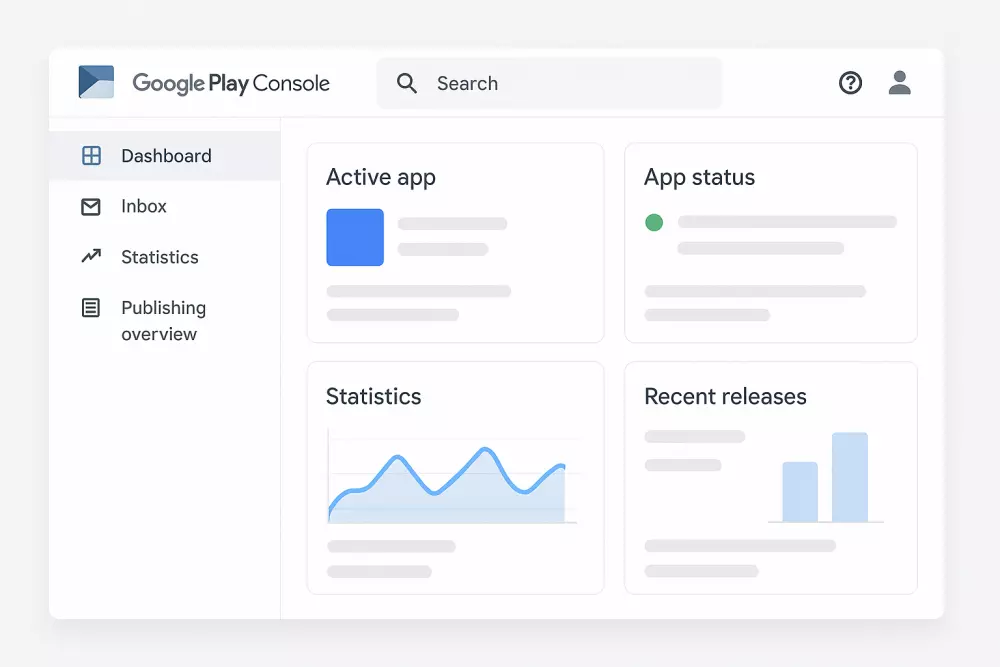Click the blue app icon thumbnail

click(x=354, y=237)
